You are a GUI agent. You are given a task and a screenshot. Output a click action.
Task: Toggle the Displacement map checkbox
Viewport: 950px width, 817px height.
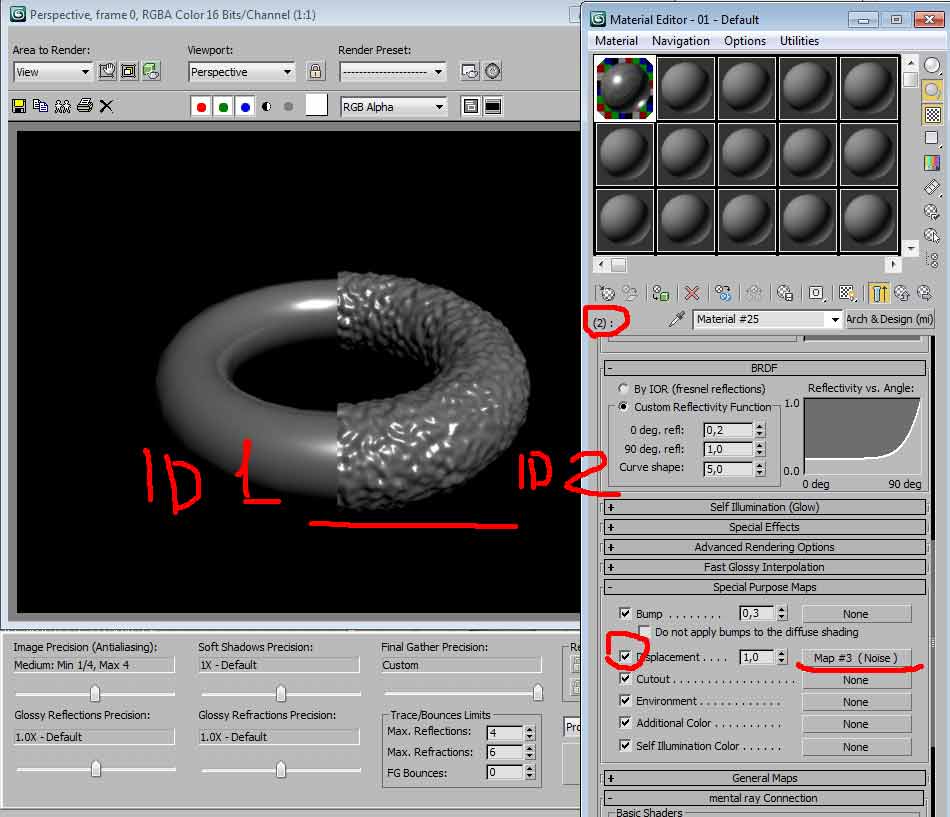click(x=625, y=656)
